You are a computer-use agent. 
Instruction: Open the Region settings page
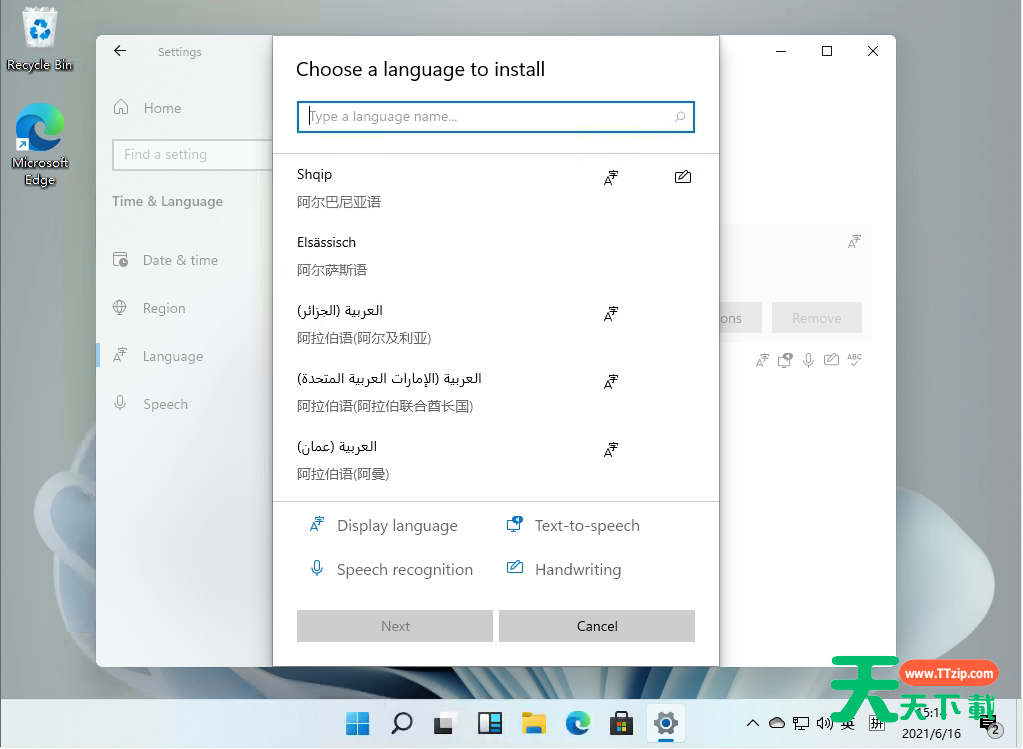point(163,308)
